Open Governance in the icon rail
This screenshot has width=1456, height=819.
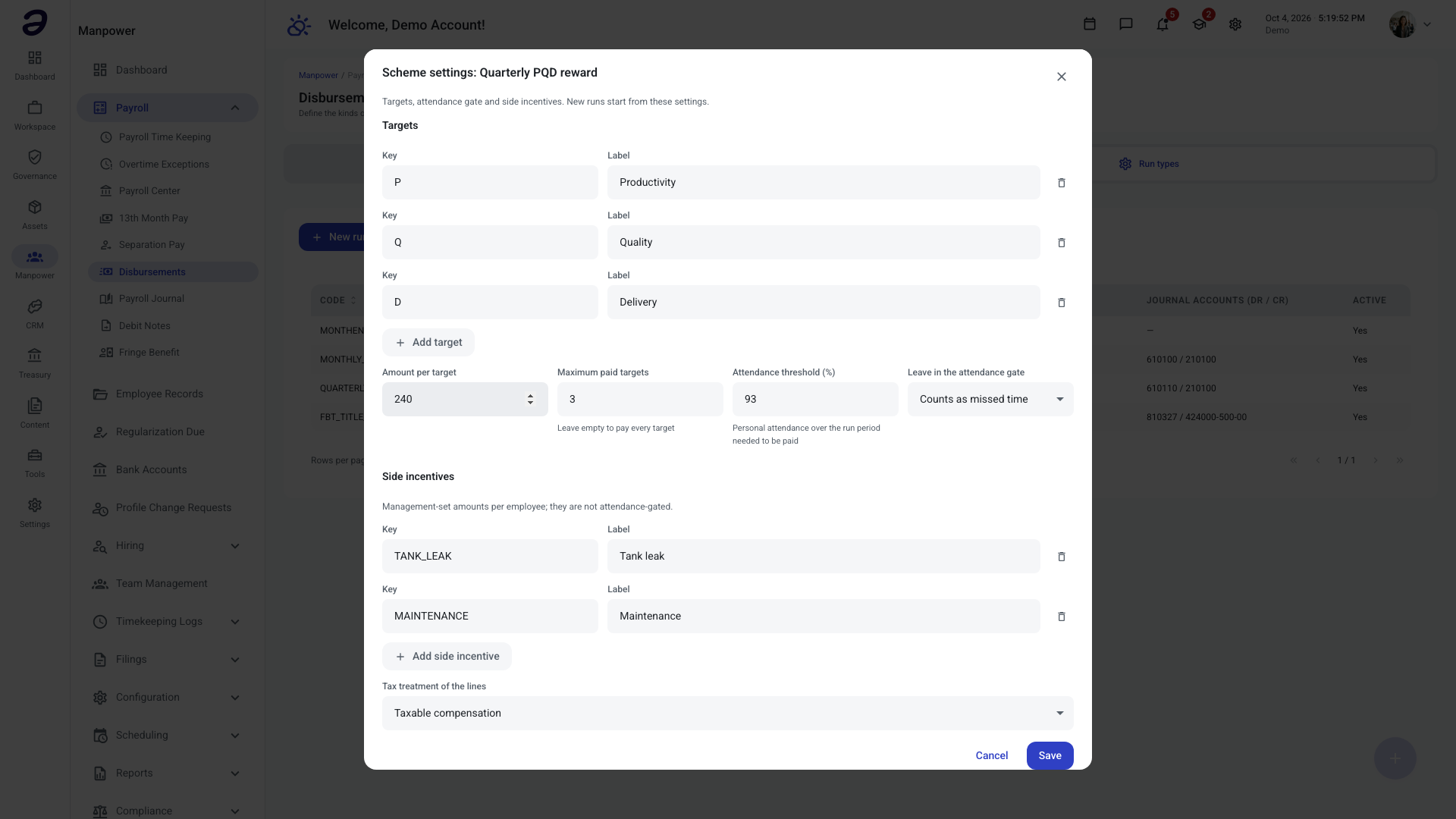[x=35, y=165]
